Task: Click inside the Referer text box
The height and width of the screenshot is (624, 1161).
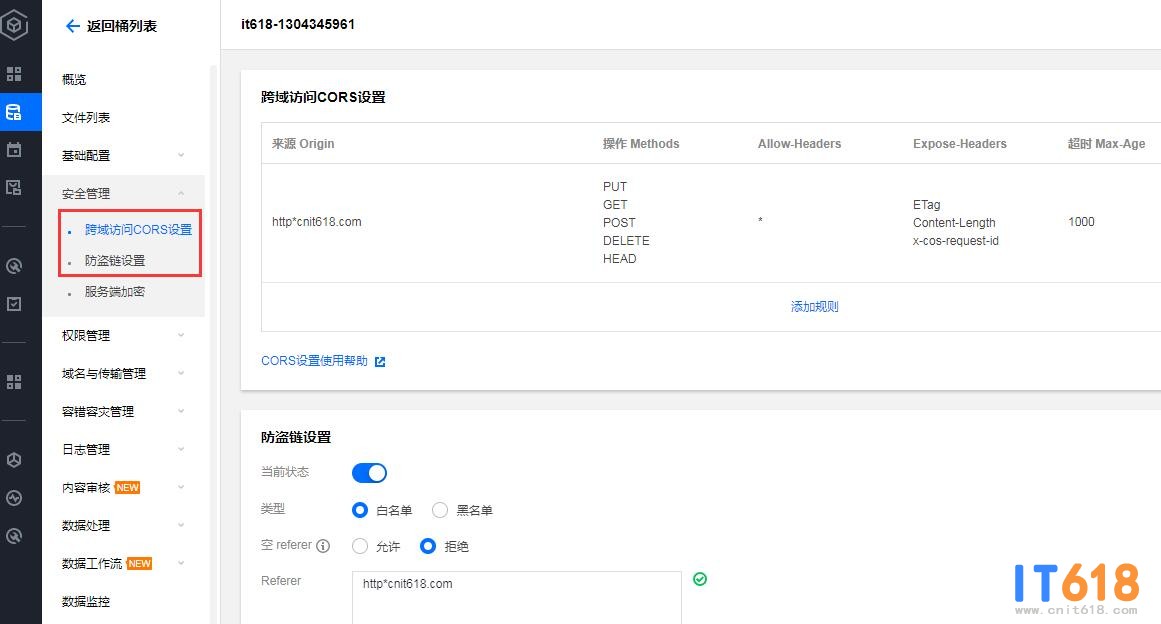Action: coord(517,597)
